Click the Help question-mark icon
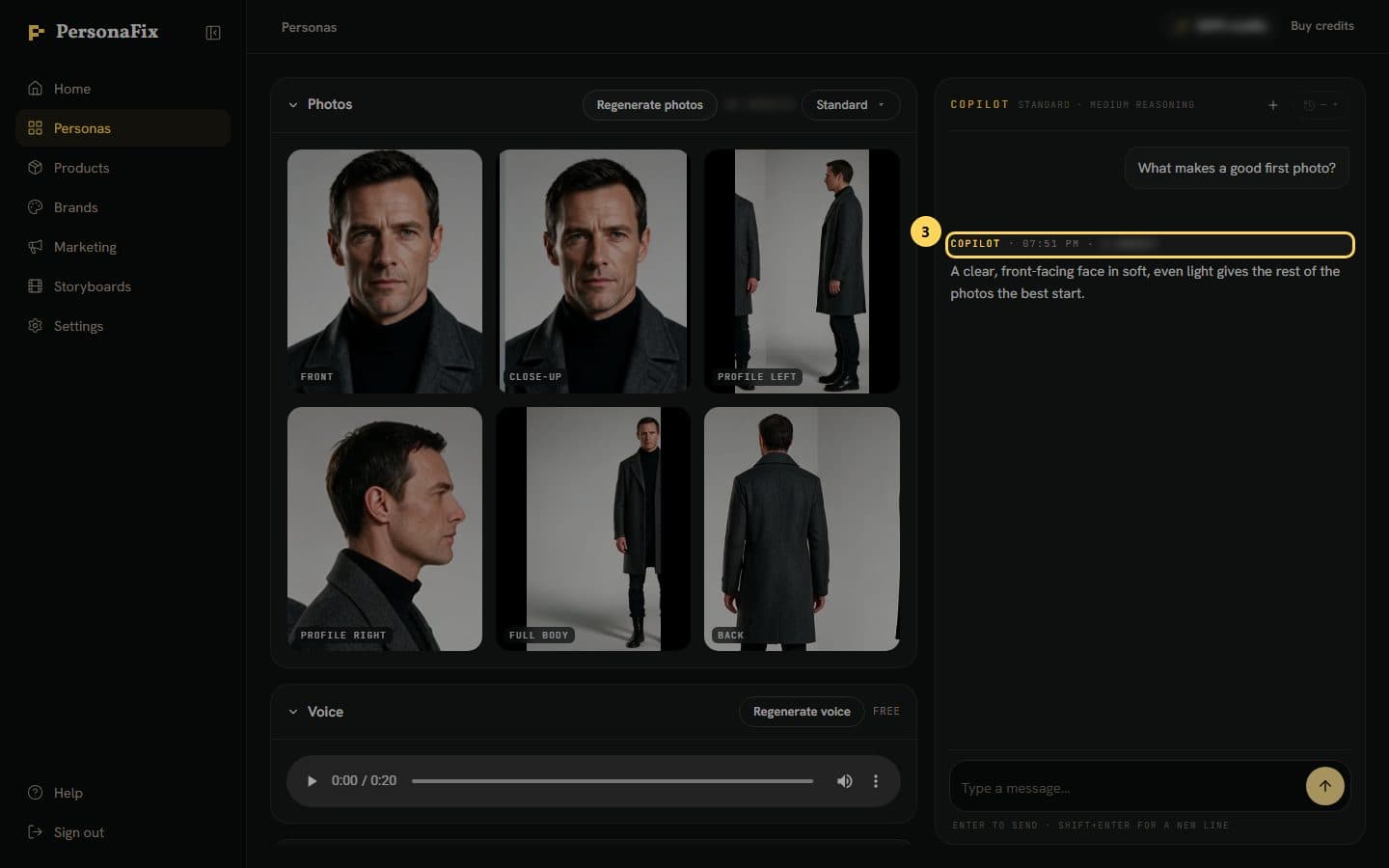The width and height of the screenshot is (1389, 868). coord(36,793)
